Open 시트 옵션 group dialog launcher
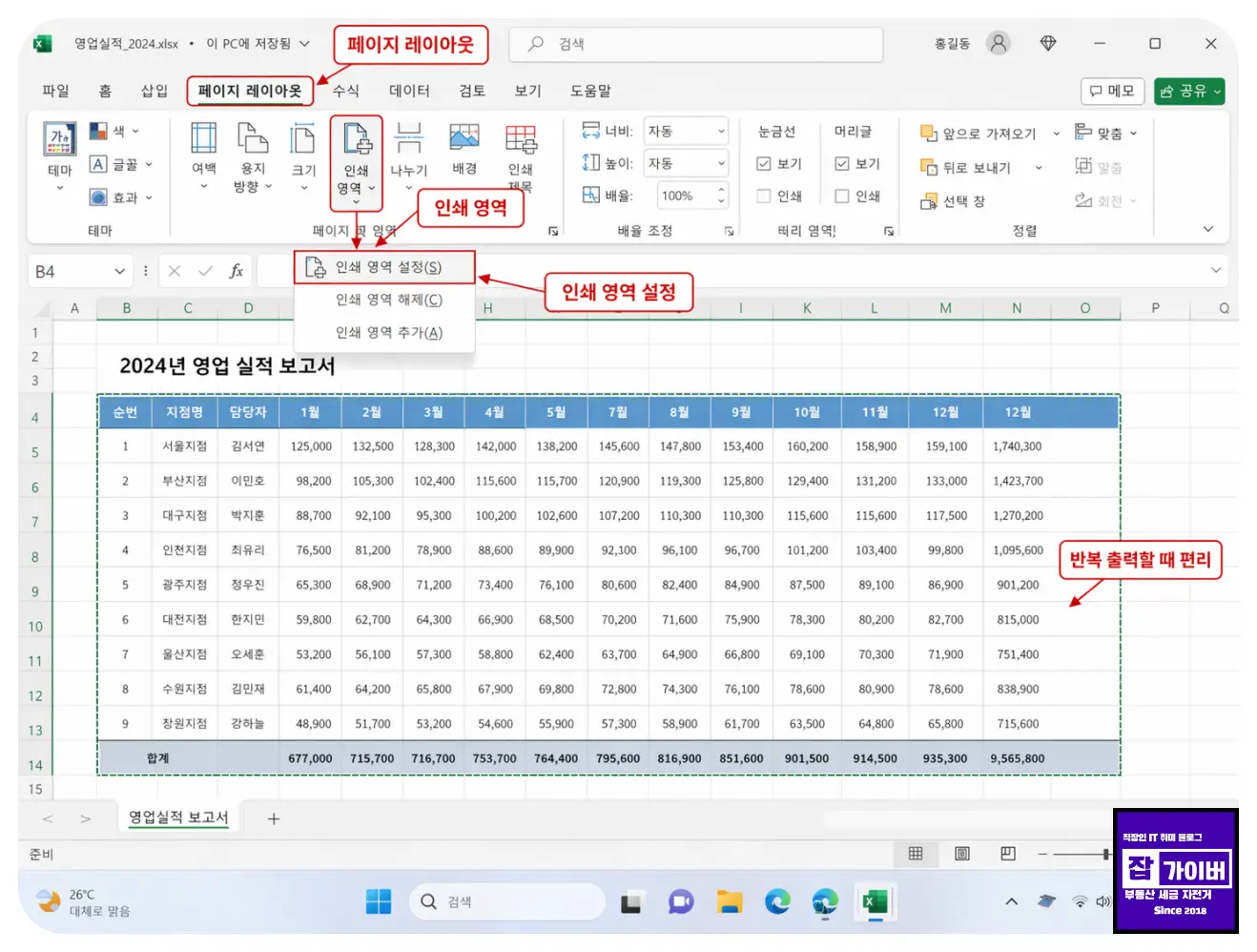The width and height of the screenshot is (1257, 952). click(x=889, y=231)
